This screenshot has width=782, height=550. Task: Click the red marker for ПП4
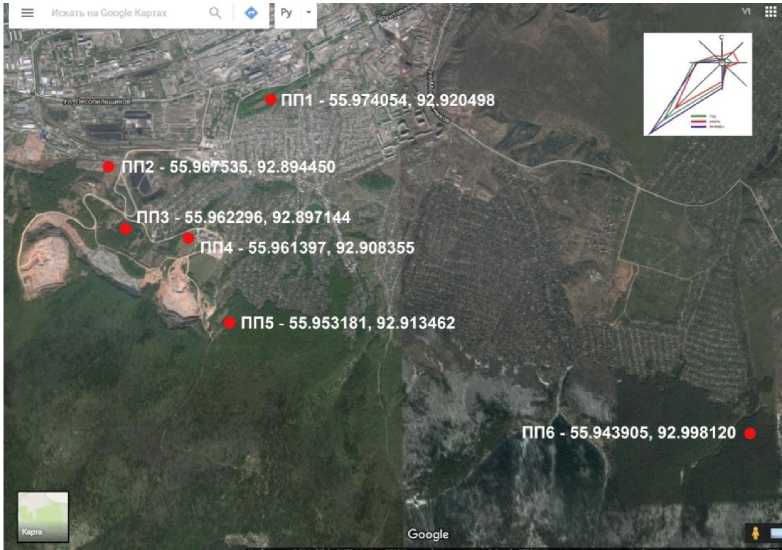pos(188,238)
